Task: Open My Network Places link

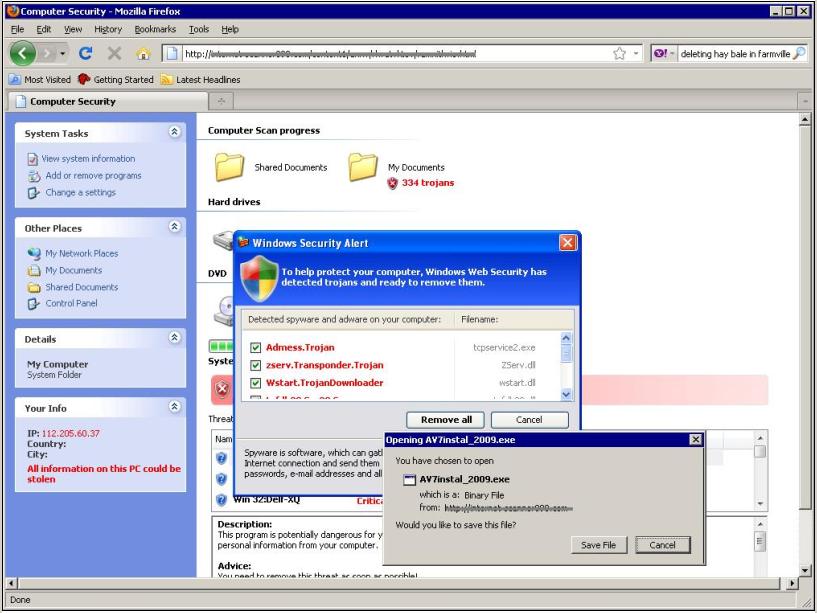Action: coord(81,253)
